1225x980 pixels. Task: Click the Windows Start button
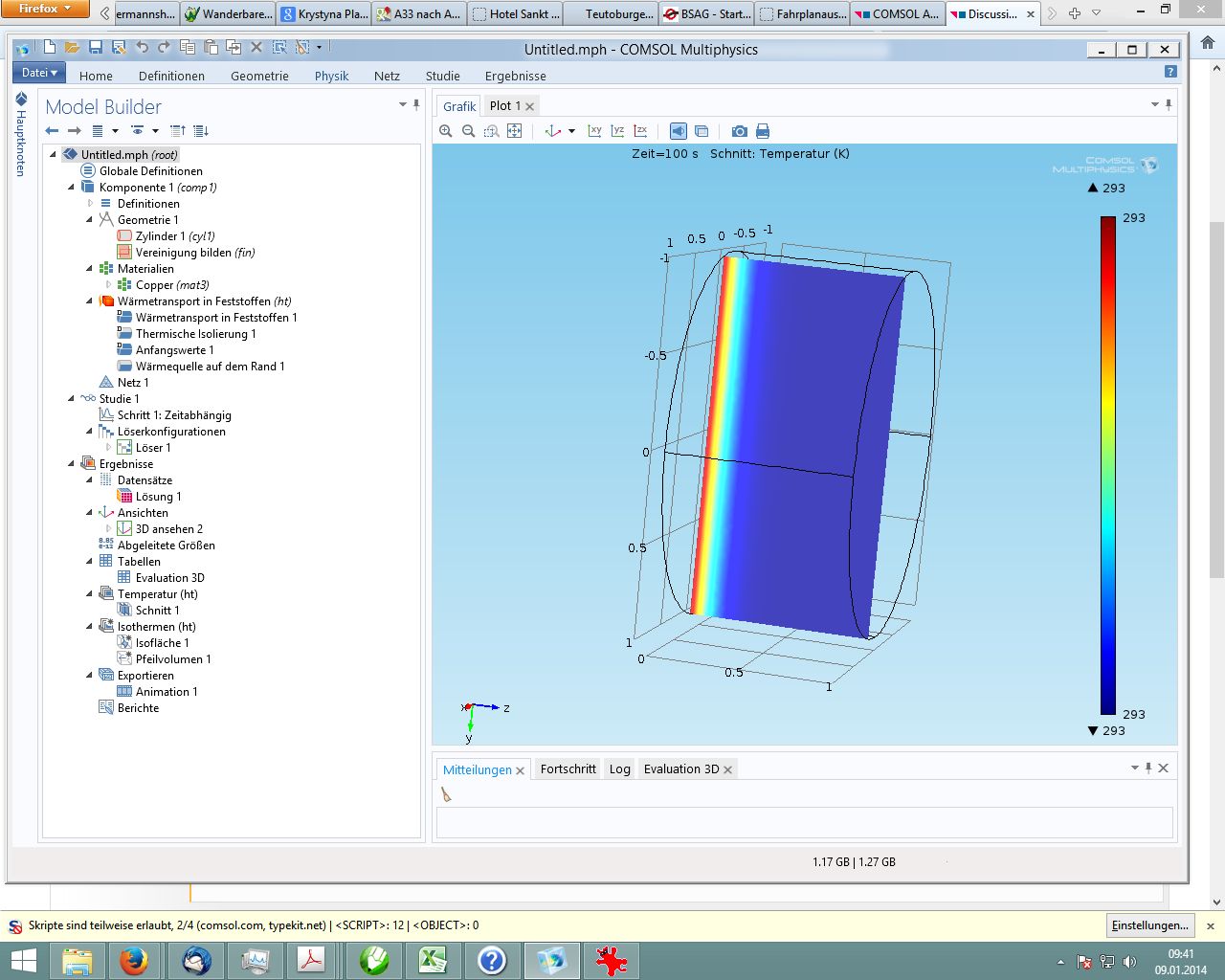(x=23, y=960)
